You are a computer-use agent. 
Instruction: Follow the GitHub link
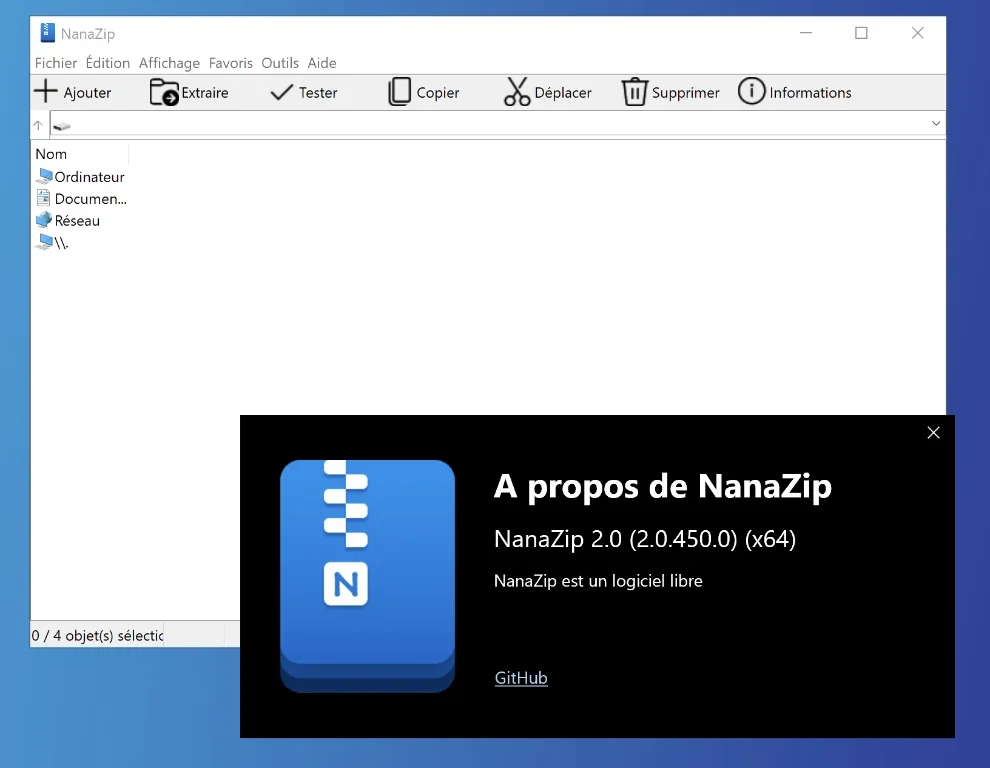(x=521, y=678)
